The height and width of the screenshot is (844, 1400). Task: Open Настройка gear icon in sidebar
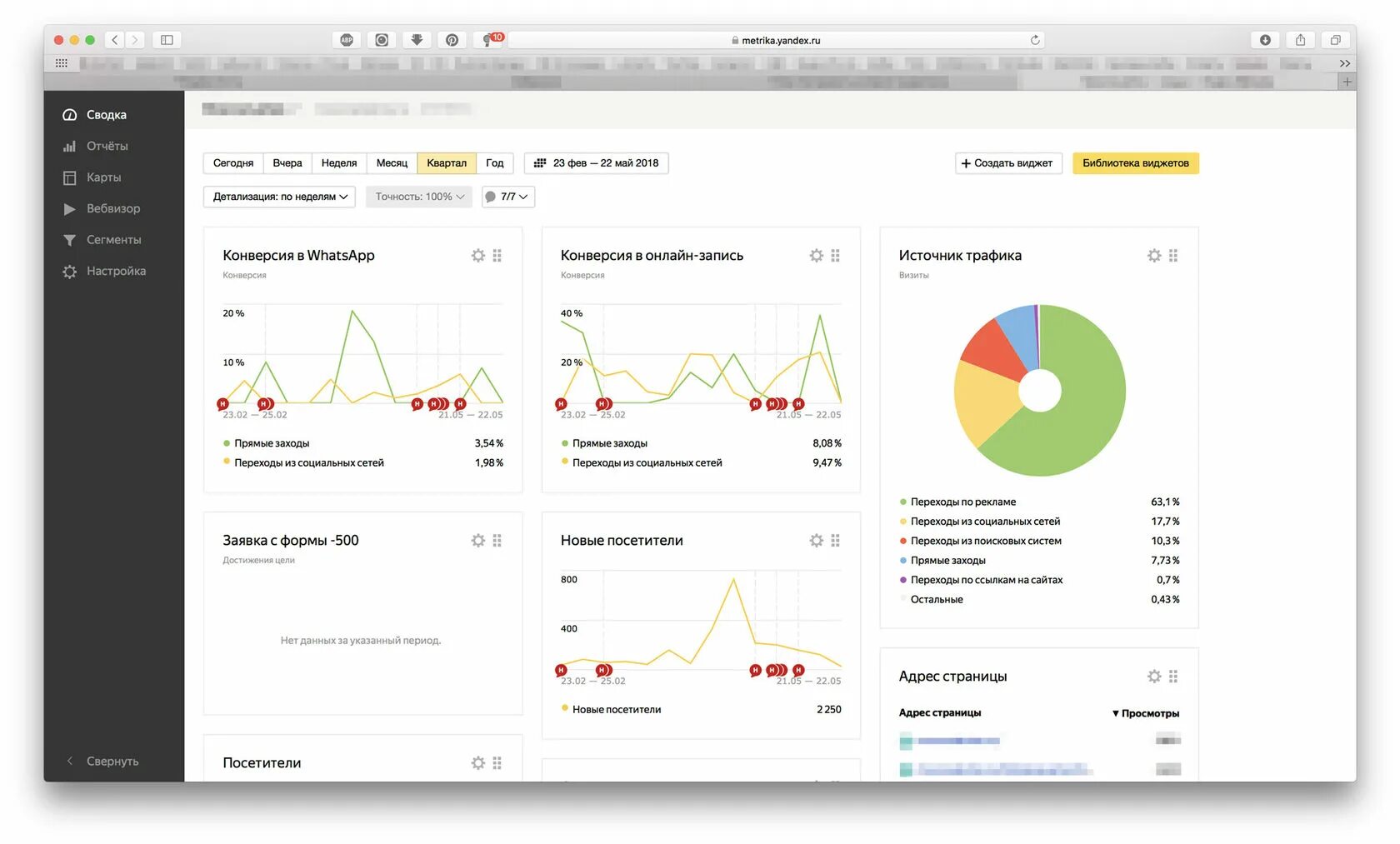click(x=70, y=272)
